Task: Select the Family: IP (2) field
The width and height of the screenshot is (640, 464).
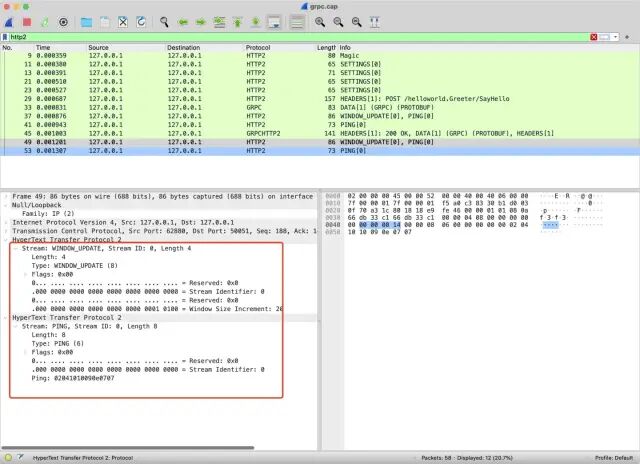Action: (48, 214)
